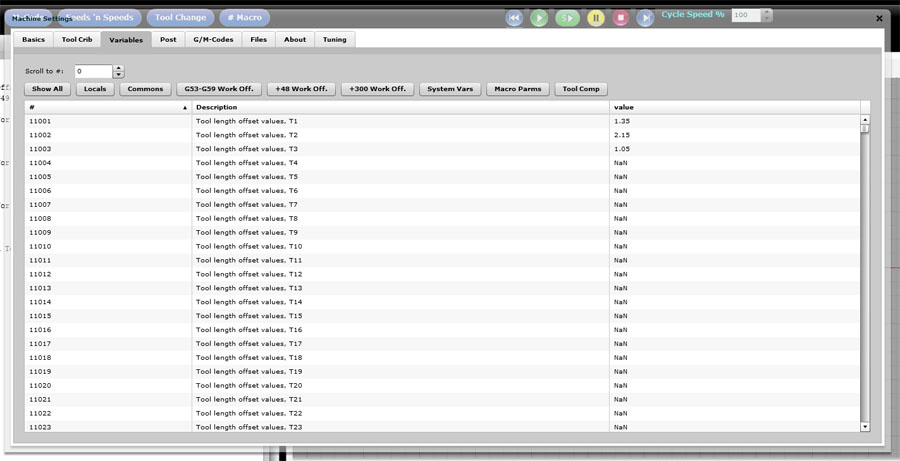The width and height of the screenshot is (900, 461).
Task: Click the System Vars button
Action: pyautogui.click(x=450, y=89)
